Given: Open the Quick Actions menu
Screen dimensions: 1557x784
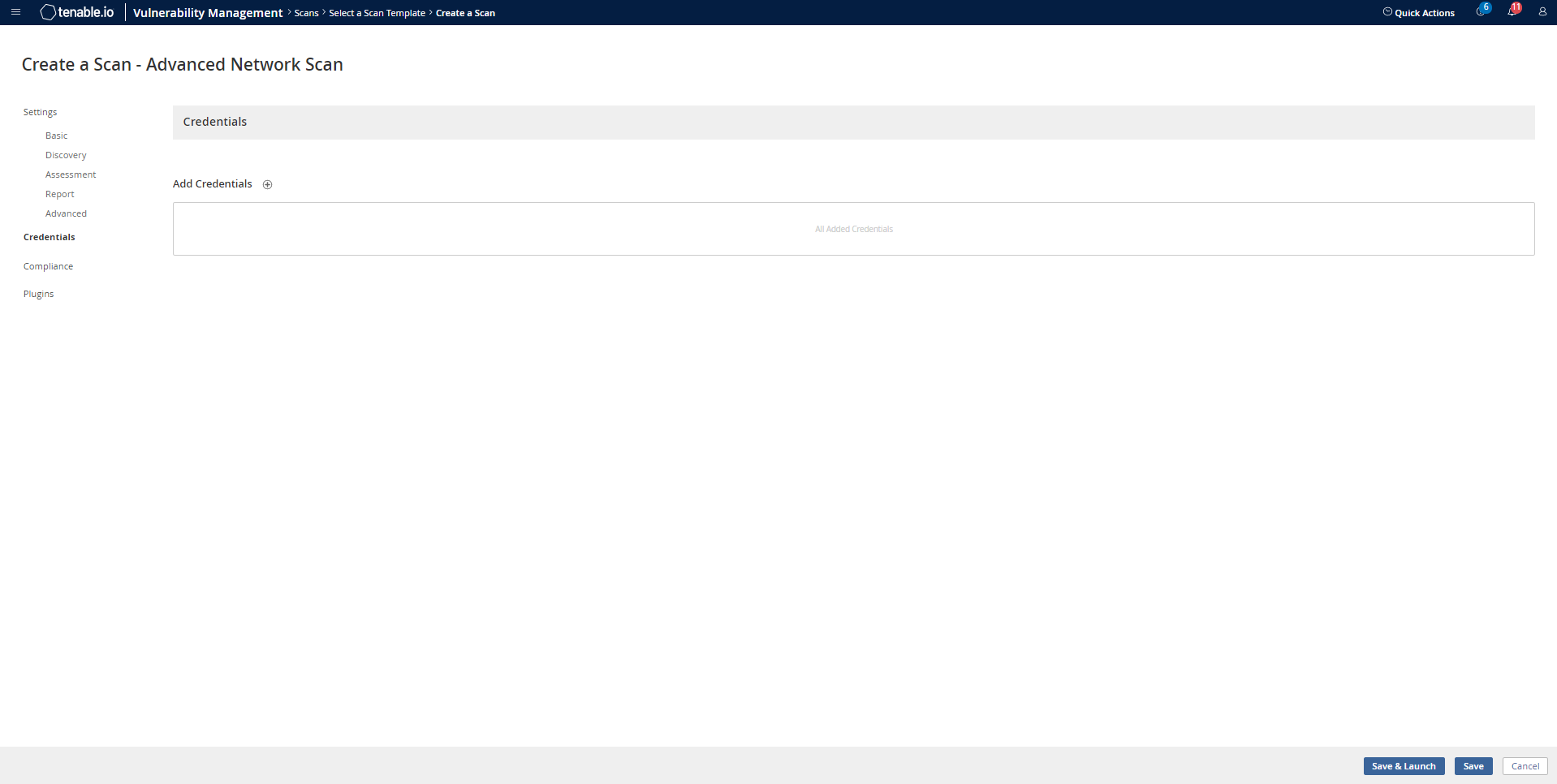Looking at the screenshot, I should coord(1418,13).
